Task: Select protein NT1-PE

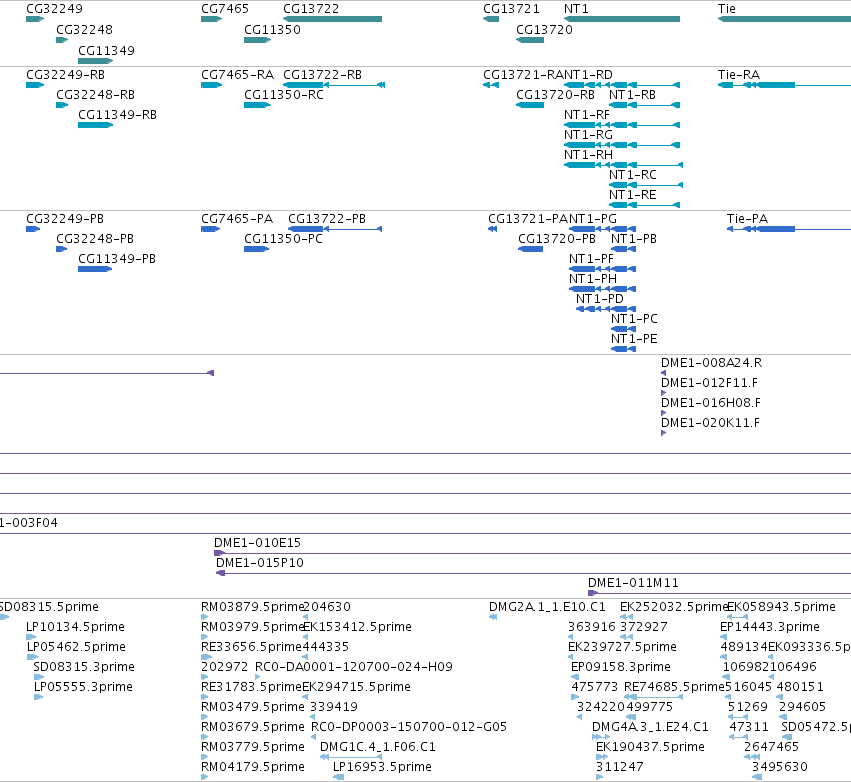Action: click(634, 339)
